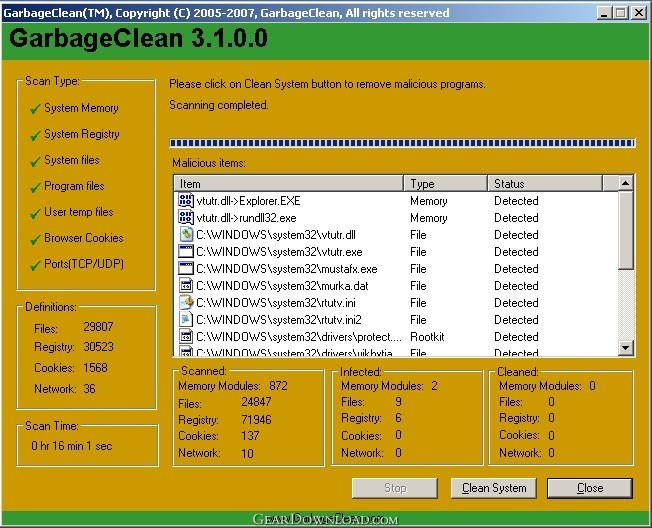Click the Close button
Screen dimensions: 652x528
pyautogui.click(x=590, y=488)
